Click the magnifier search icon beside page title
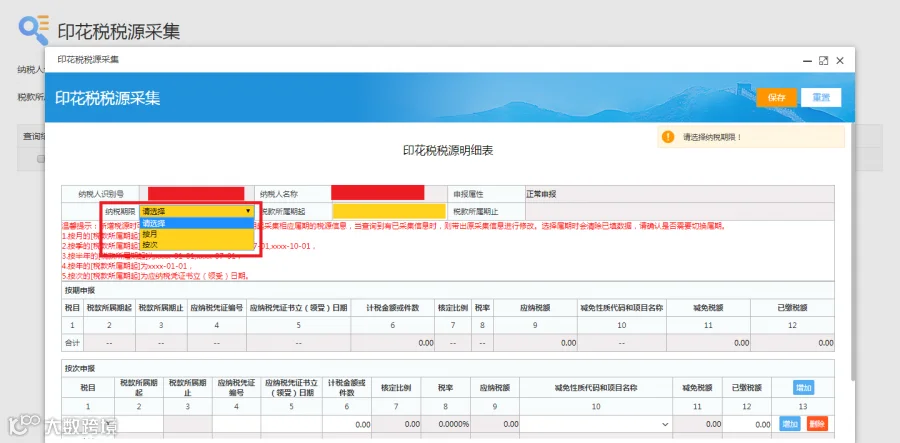This screenshot has width=900, height=443. pos(33,30)
